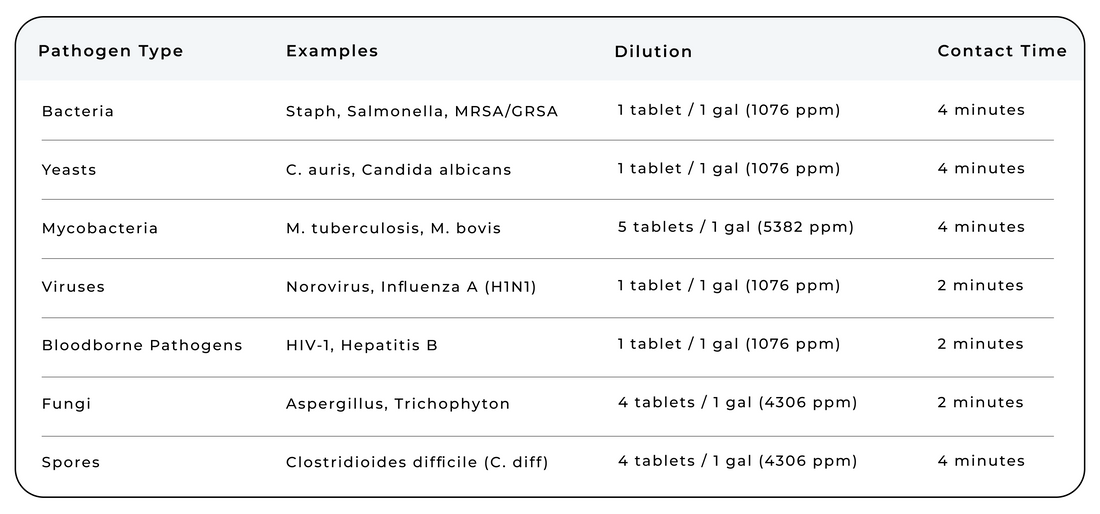Click the Dilution column header

pos(653,52)
